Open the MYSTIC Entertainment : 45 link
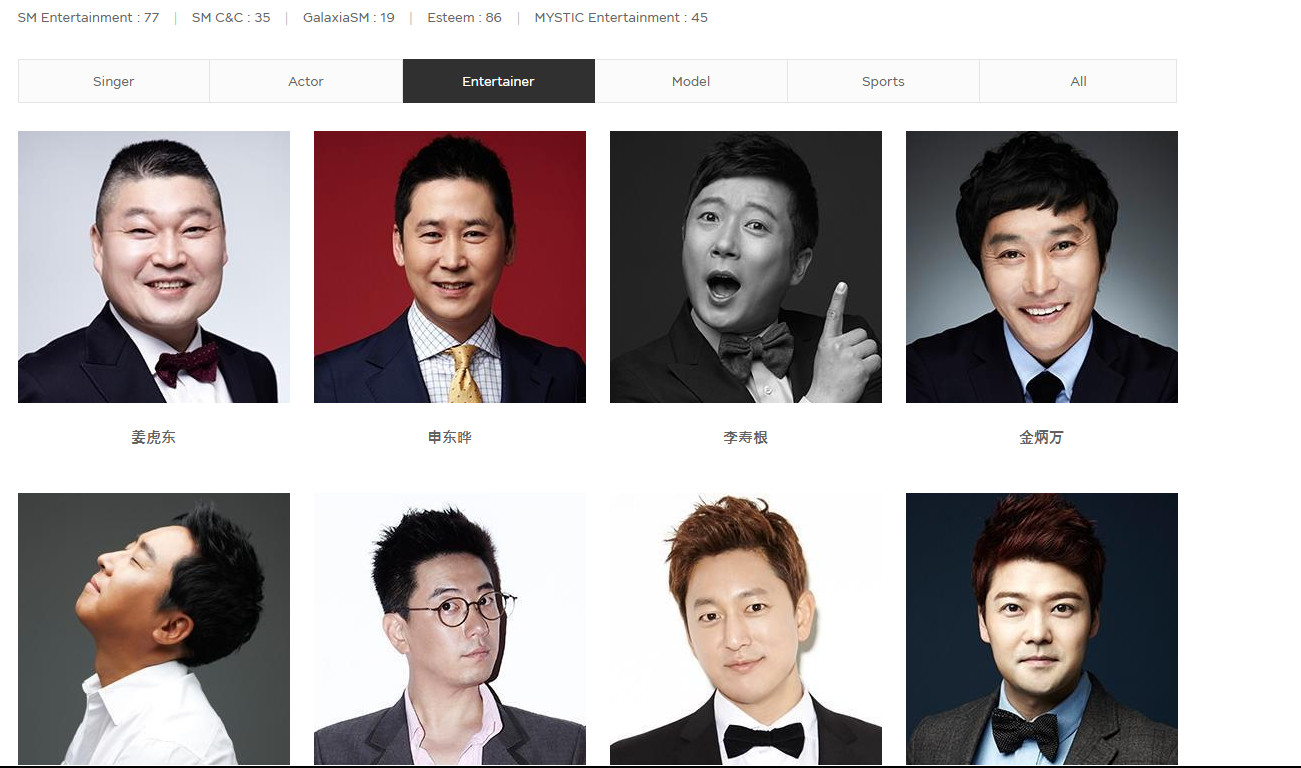Image resolution: width=1301 pixels, height=768 pixels. click(x=621, y=18)
